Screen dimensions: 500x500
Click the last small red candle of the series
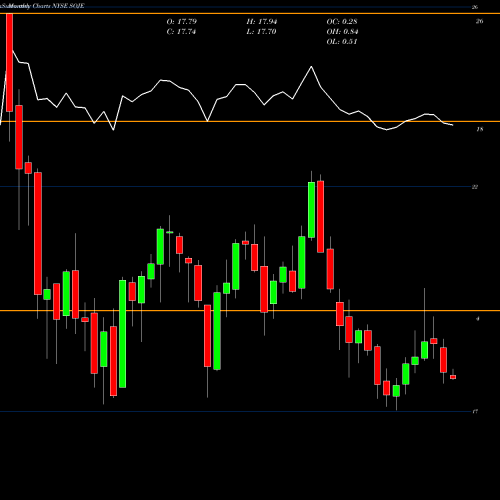453,377
